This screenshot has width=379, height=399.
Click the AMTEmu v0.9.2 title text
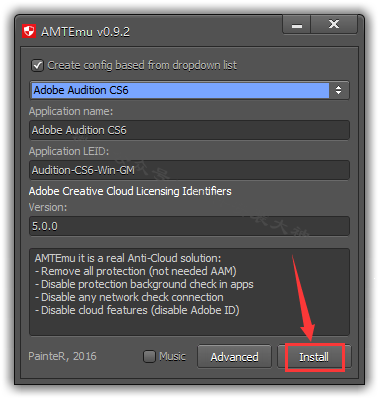(85, 32)
